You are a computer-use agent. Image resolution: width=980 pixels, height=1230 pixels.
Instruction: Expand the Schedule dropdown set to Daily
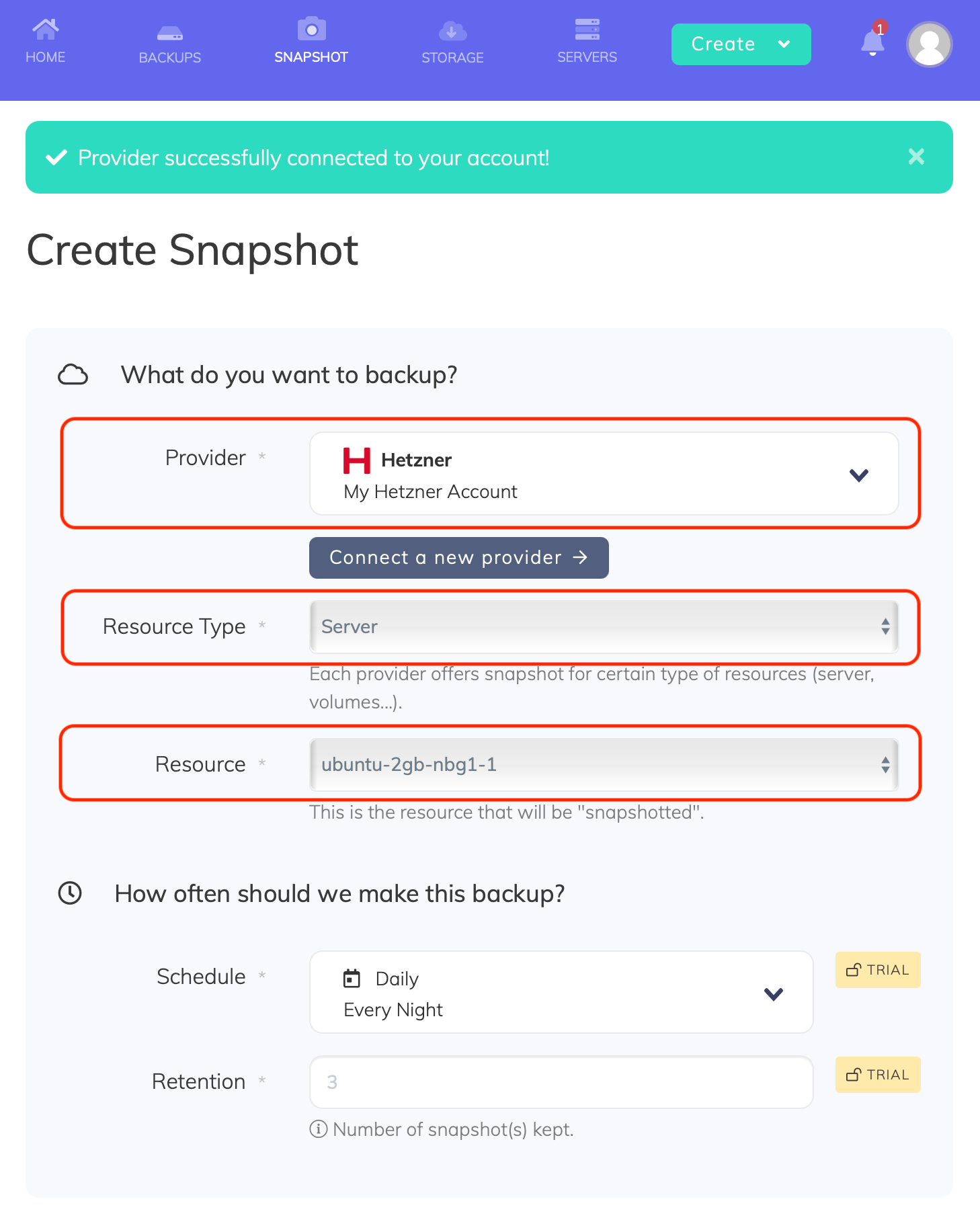point(561,993)
